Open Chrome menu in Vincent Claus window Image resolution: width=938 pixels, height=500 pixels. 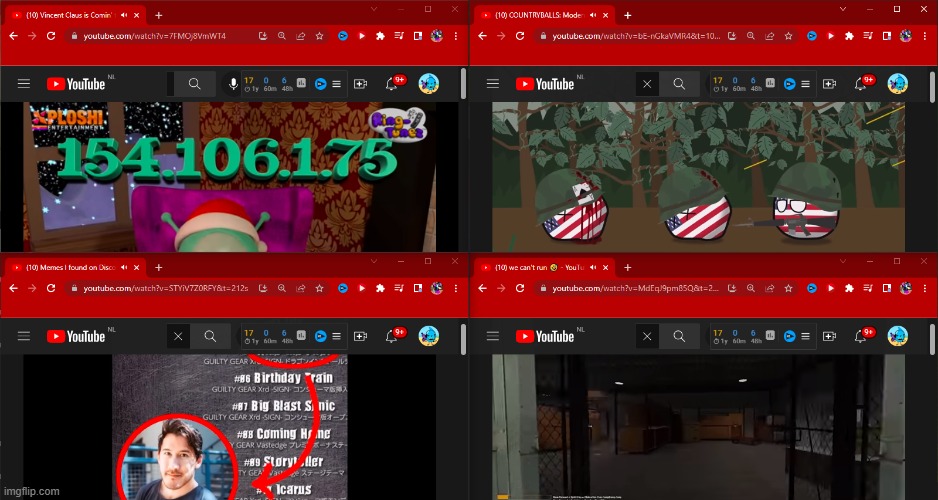(x=456, y=36)
